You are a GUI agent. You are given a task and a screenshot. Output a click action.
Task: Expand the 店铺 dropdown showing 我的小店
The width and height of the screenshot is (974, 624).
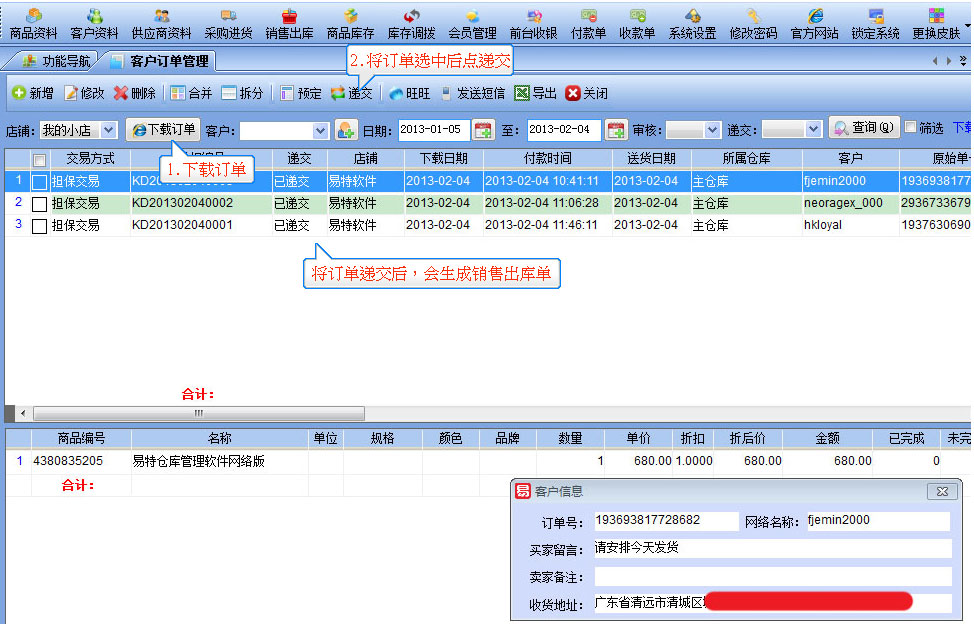click(x=109, y=130)
